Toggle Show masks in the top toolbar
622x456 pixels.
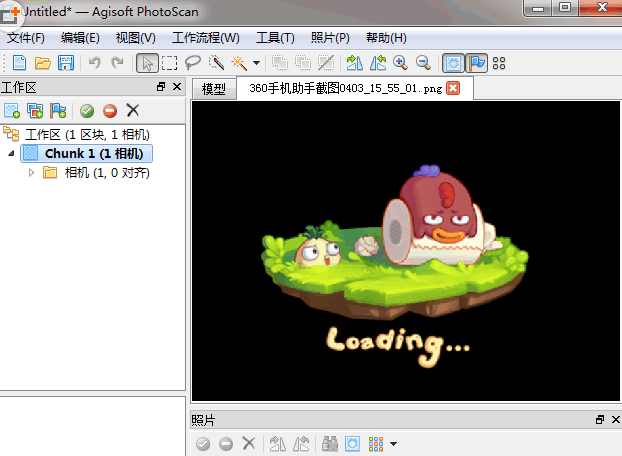coord(453,63)
